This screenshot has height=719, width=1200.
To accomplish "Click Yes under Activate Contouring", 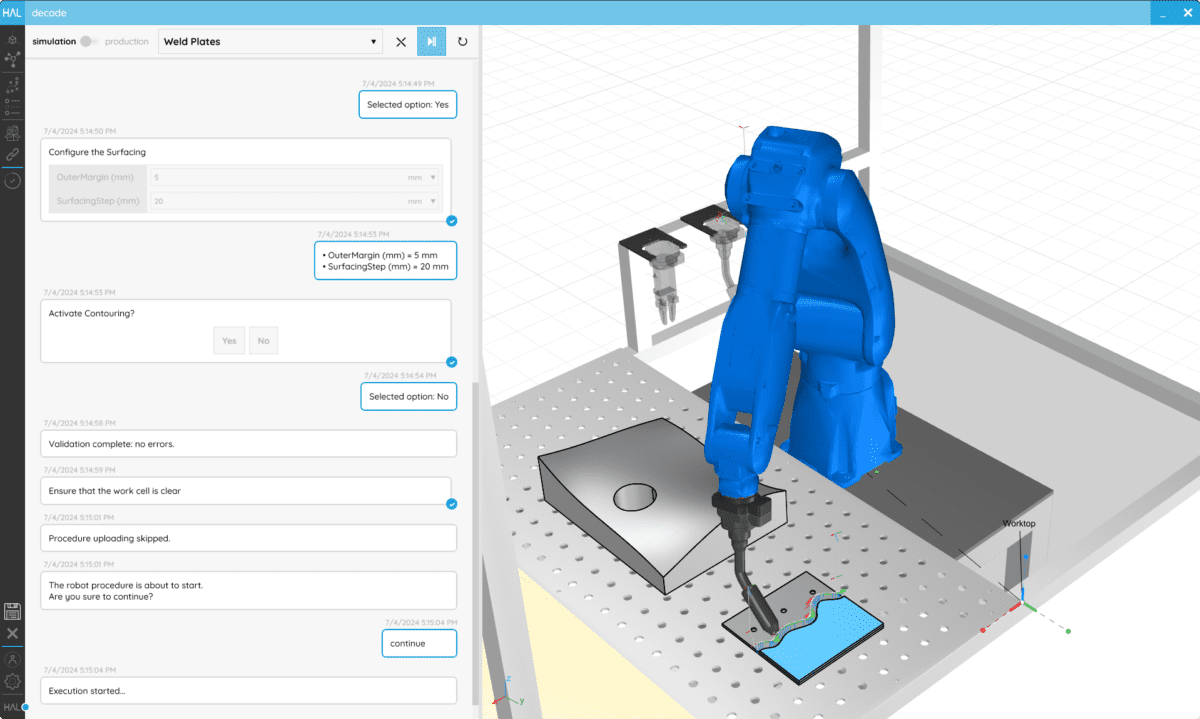I will [x=229, y=341].
